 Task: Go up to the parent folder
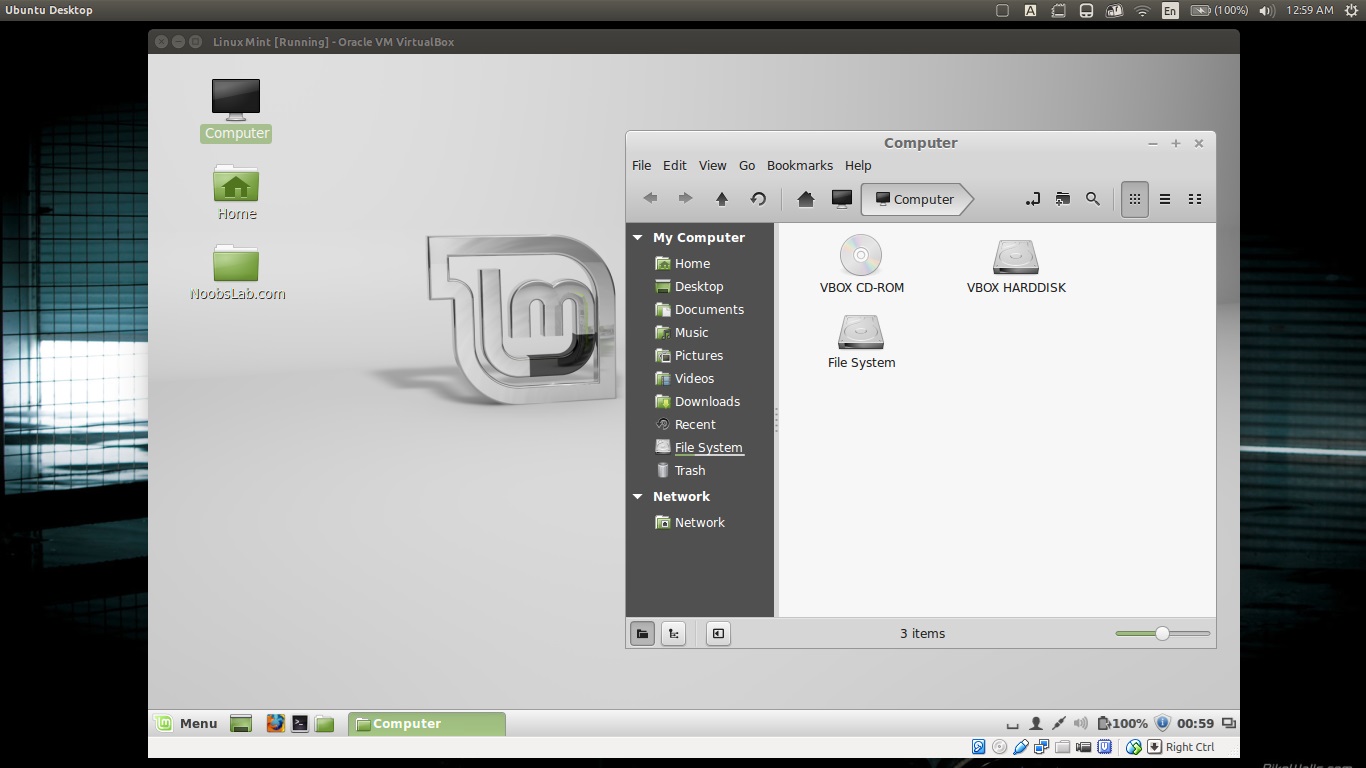[x=722, y=199]
